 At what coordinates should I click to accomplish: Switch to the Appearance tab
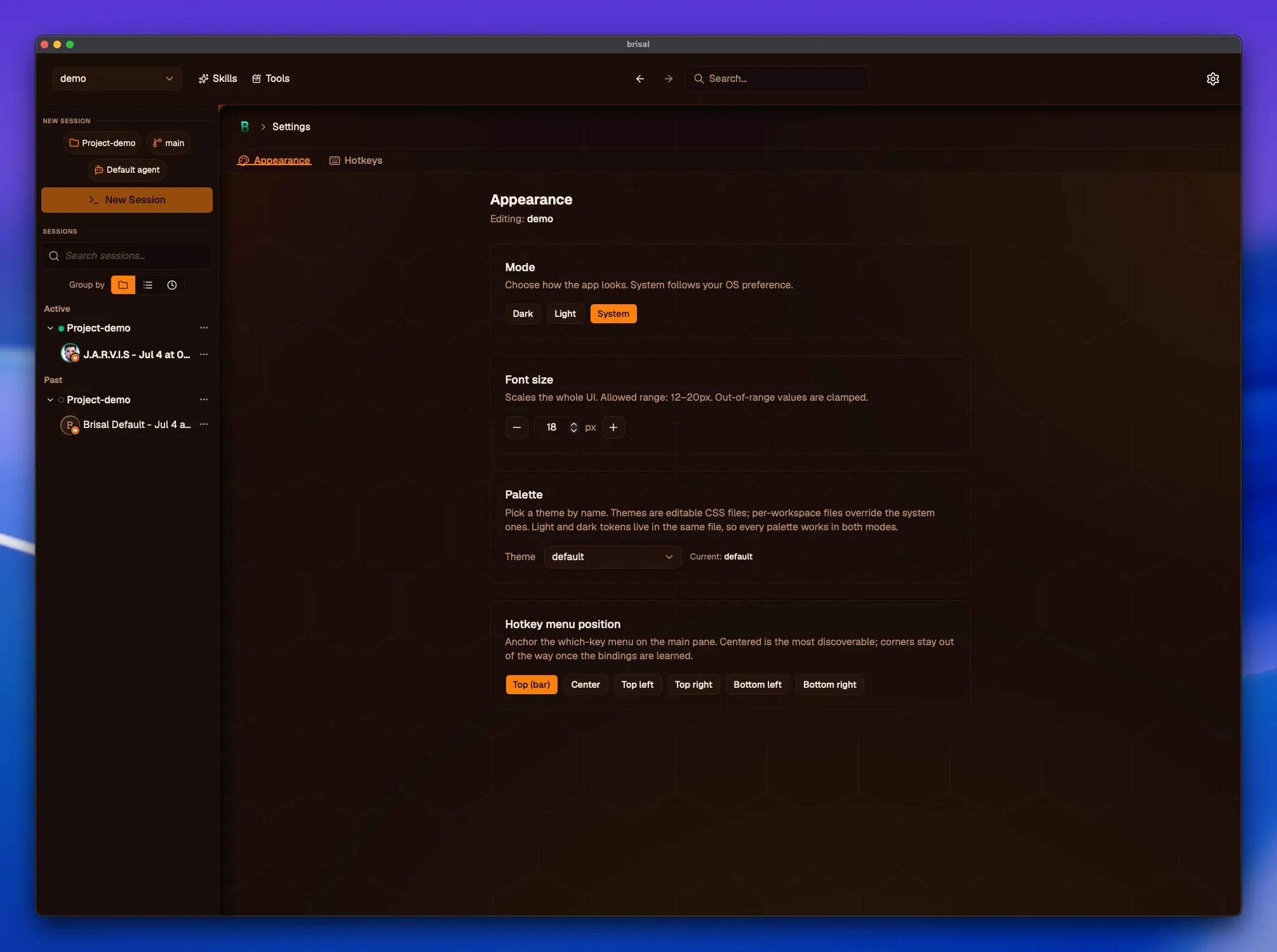click(x=274, y=161)
